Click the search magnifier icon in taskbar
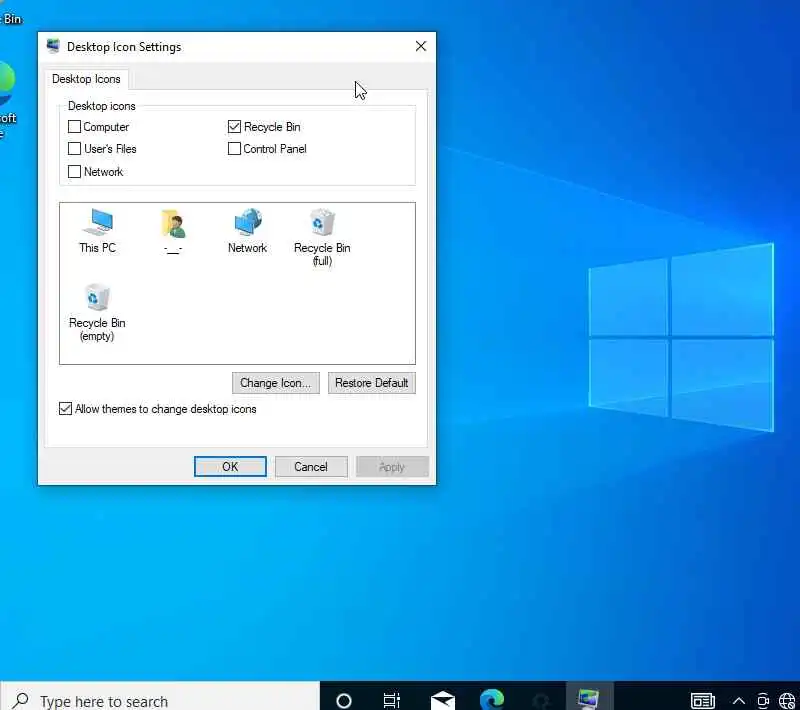The width and height of the screenshot is (800, 710). (x=20, y=701)
